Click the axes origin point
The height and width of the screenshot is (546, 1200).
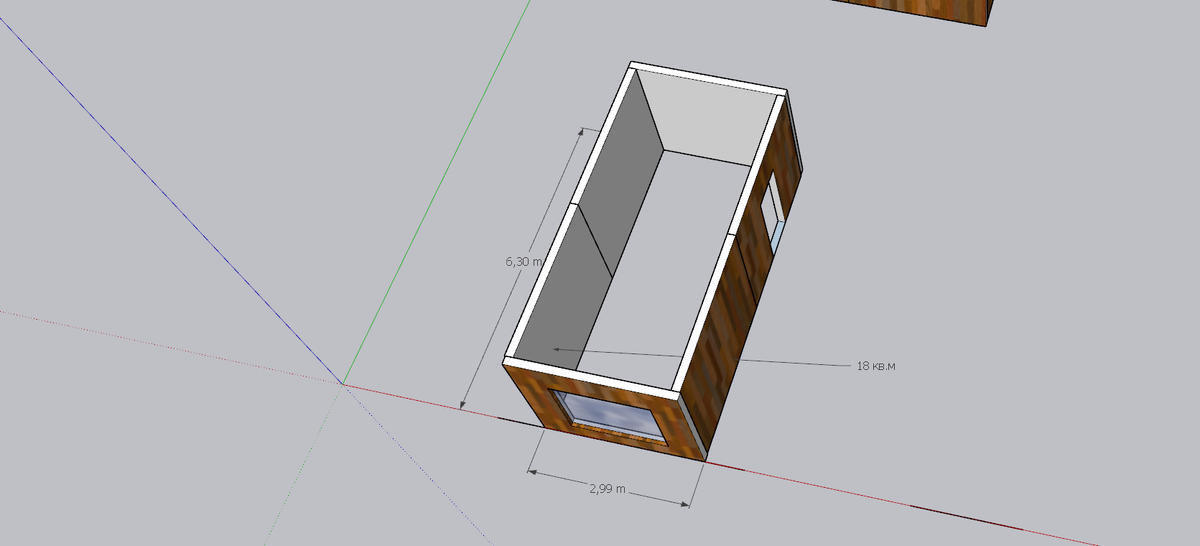pyautogui.click(x=343, y=384)
